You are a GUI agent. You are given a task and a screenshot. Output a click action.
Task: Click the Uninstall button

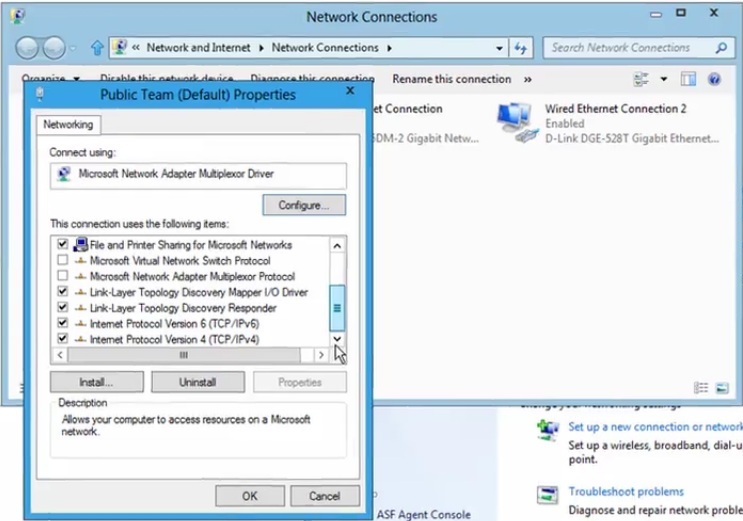pyautogui.click(x=198, y=382)
